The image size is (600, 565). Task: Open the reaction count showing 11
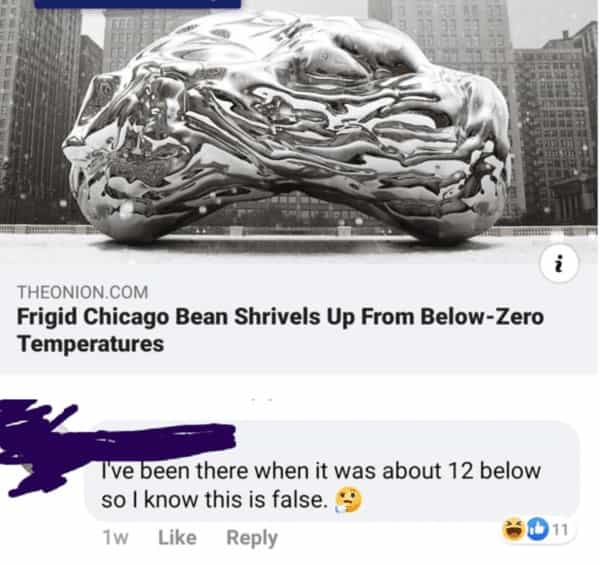click(x=561, y=530)
